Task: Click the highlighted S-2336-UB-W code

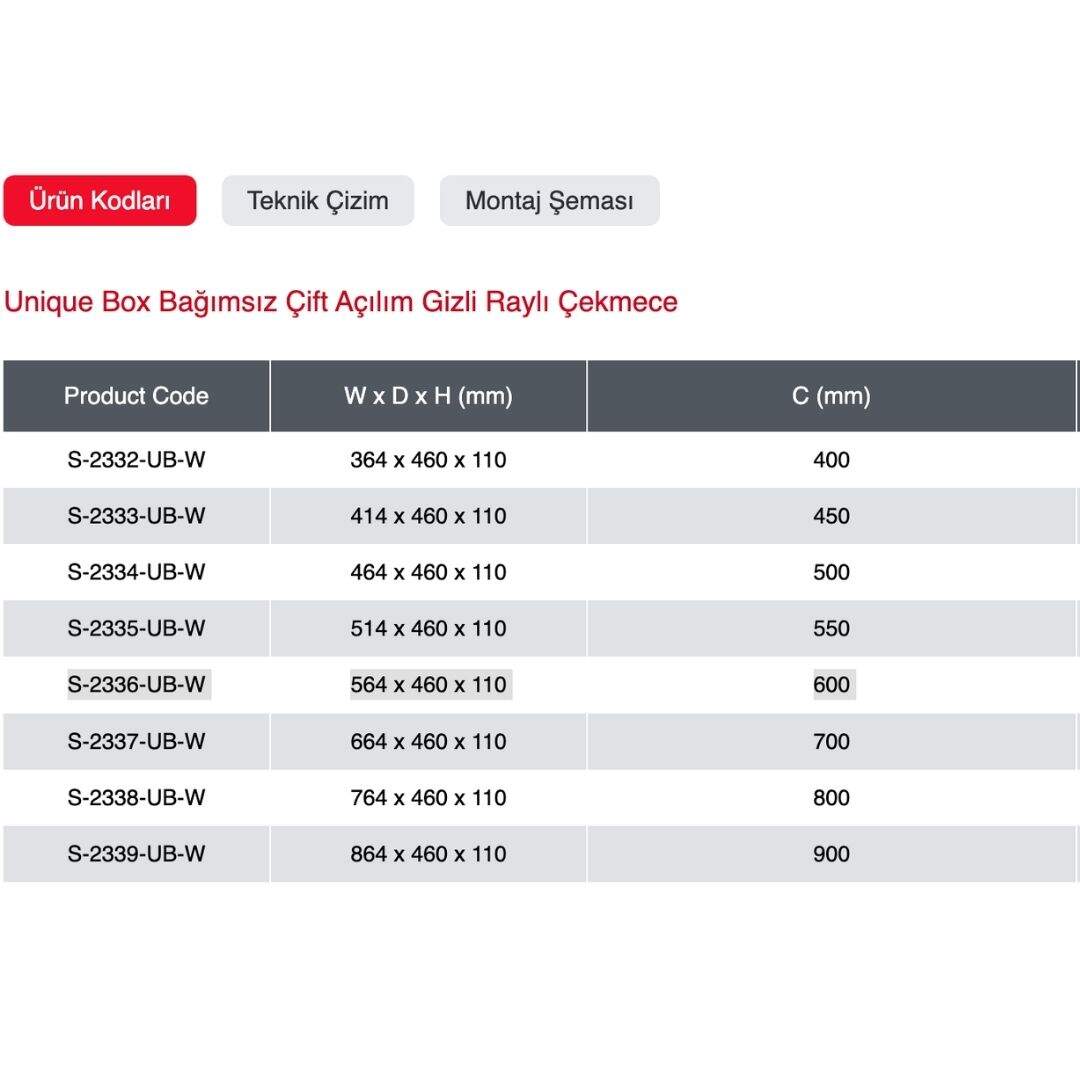Action: (x=136, y=685)
